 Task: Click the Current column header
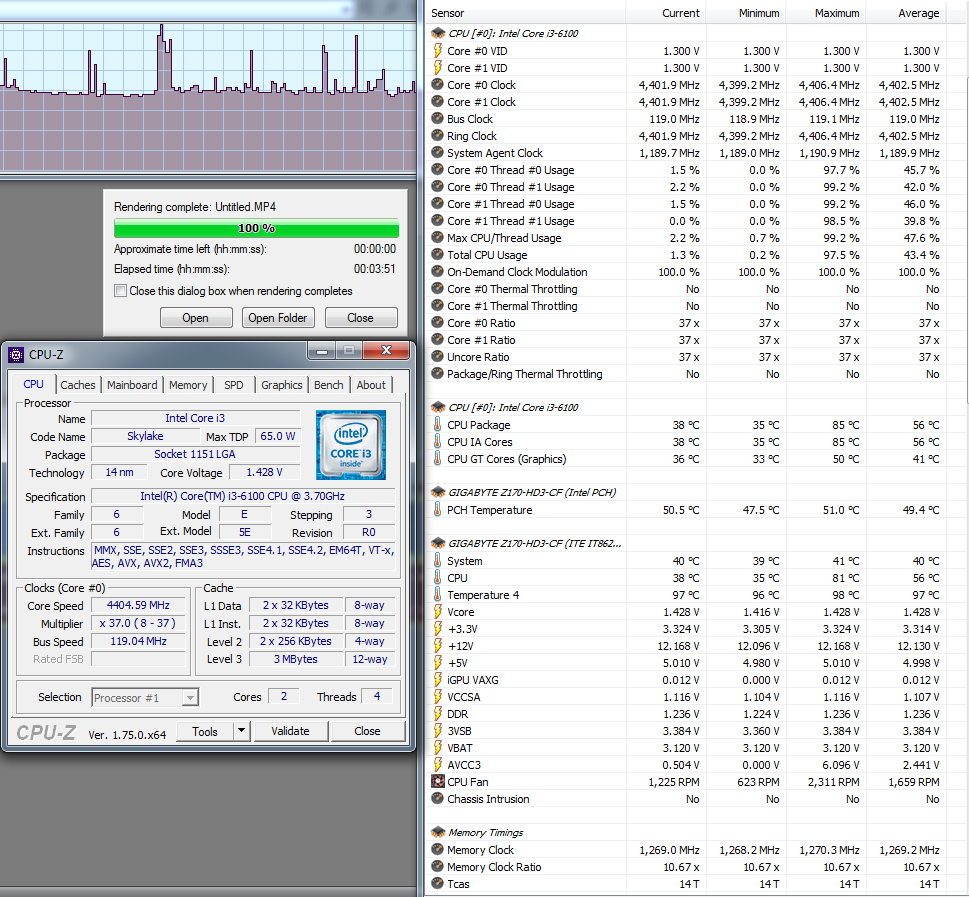(x=666, y=13)
